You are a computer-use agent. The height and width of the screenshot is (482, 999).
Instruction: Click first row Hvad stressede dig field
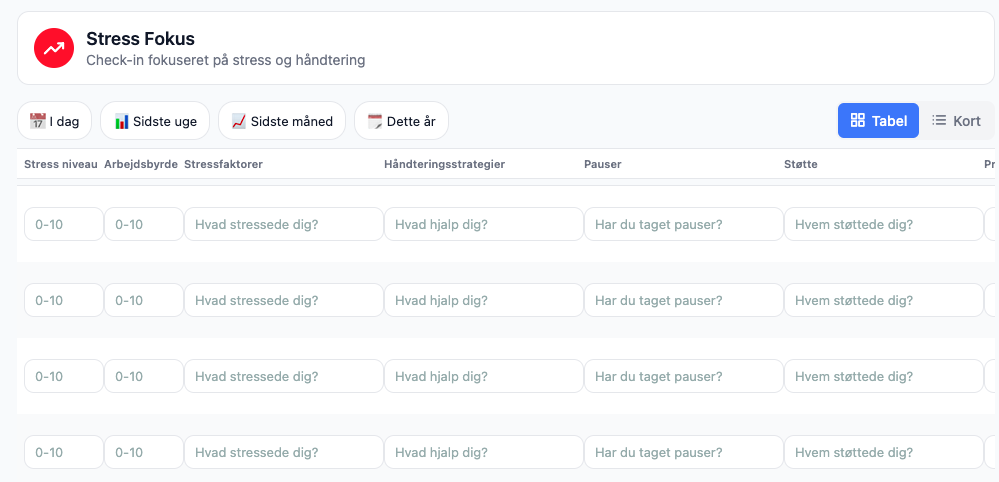[283, 224]
